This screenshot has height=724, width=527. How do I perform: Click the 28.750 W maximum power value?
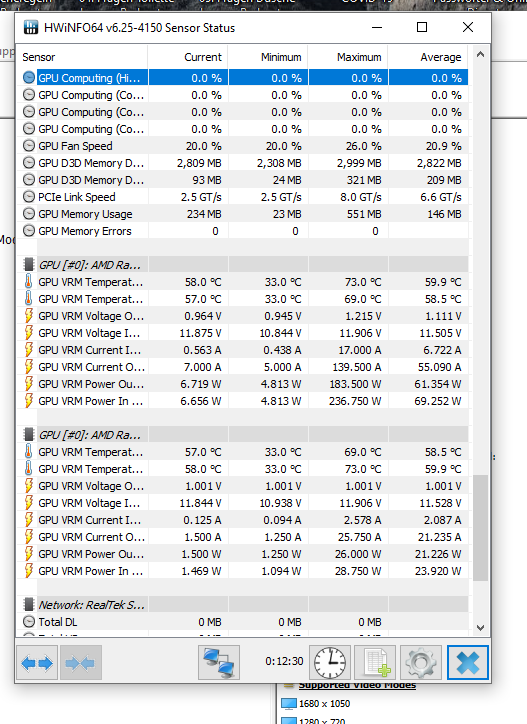click(x=358, y=571)
